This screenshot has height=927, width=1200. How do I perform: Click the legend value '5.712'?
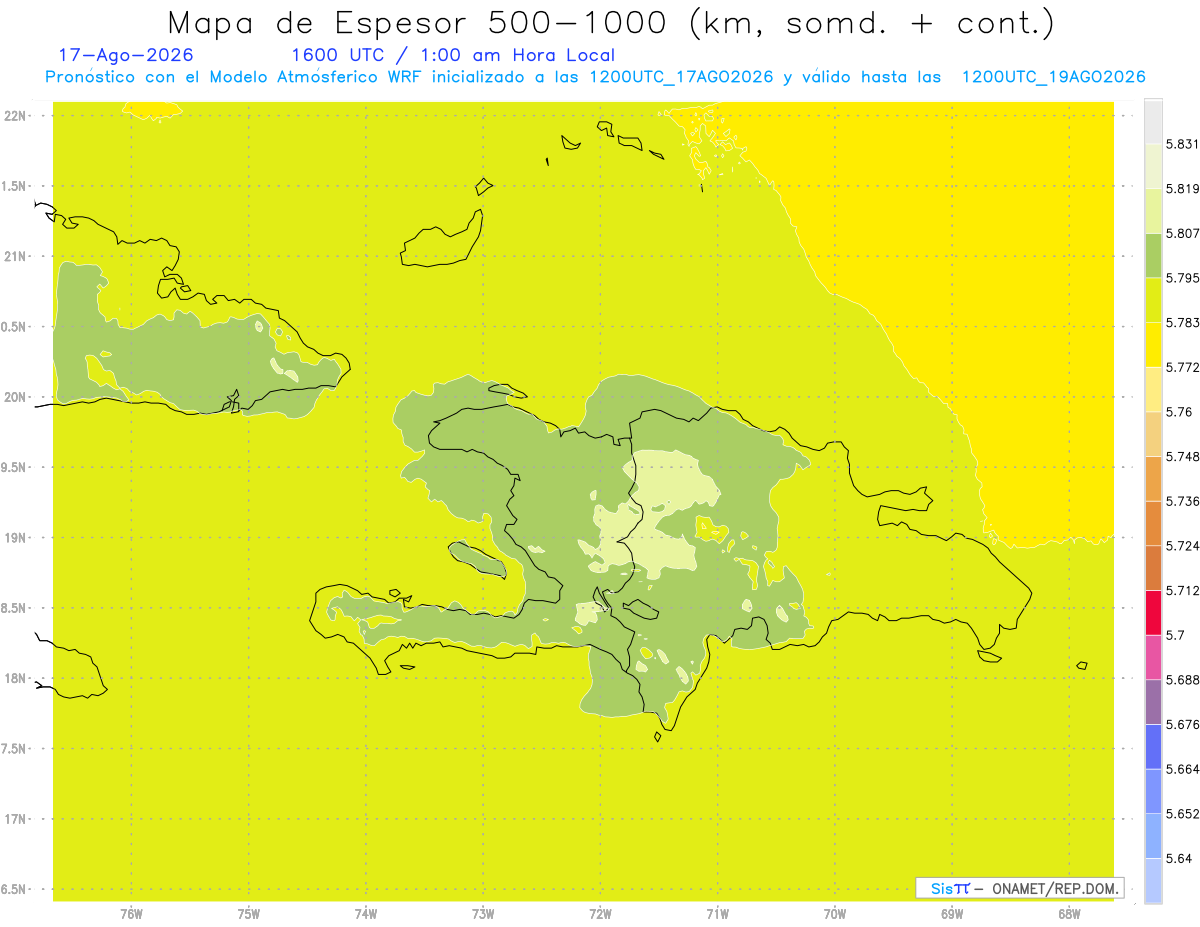pyautogui.click(x=1183, y=590)
